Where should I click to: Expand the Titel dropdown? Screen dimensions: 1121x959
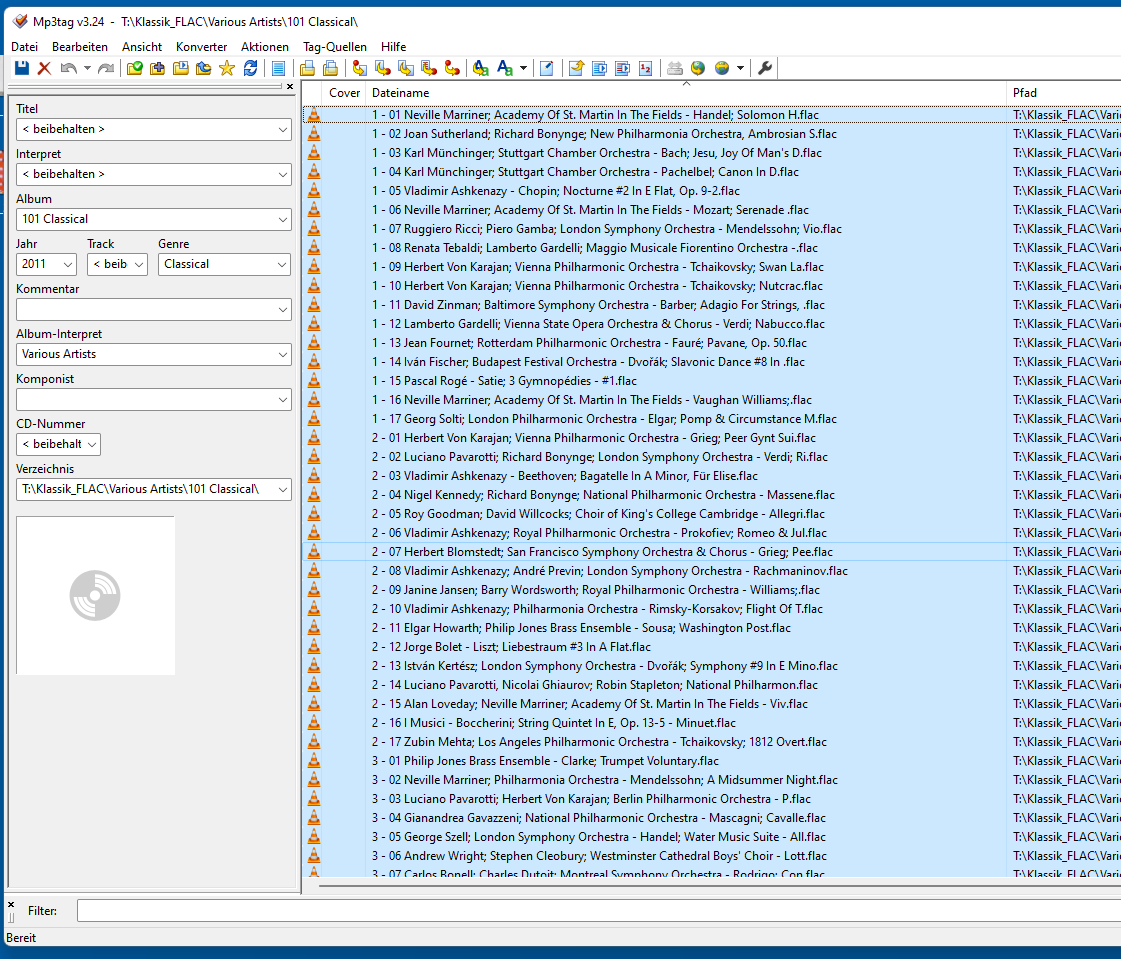283,129
